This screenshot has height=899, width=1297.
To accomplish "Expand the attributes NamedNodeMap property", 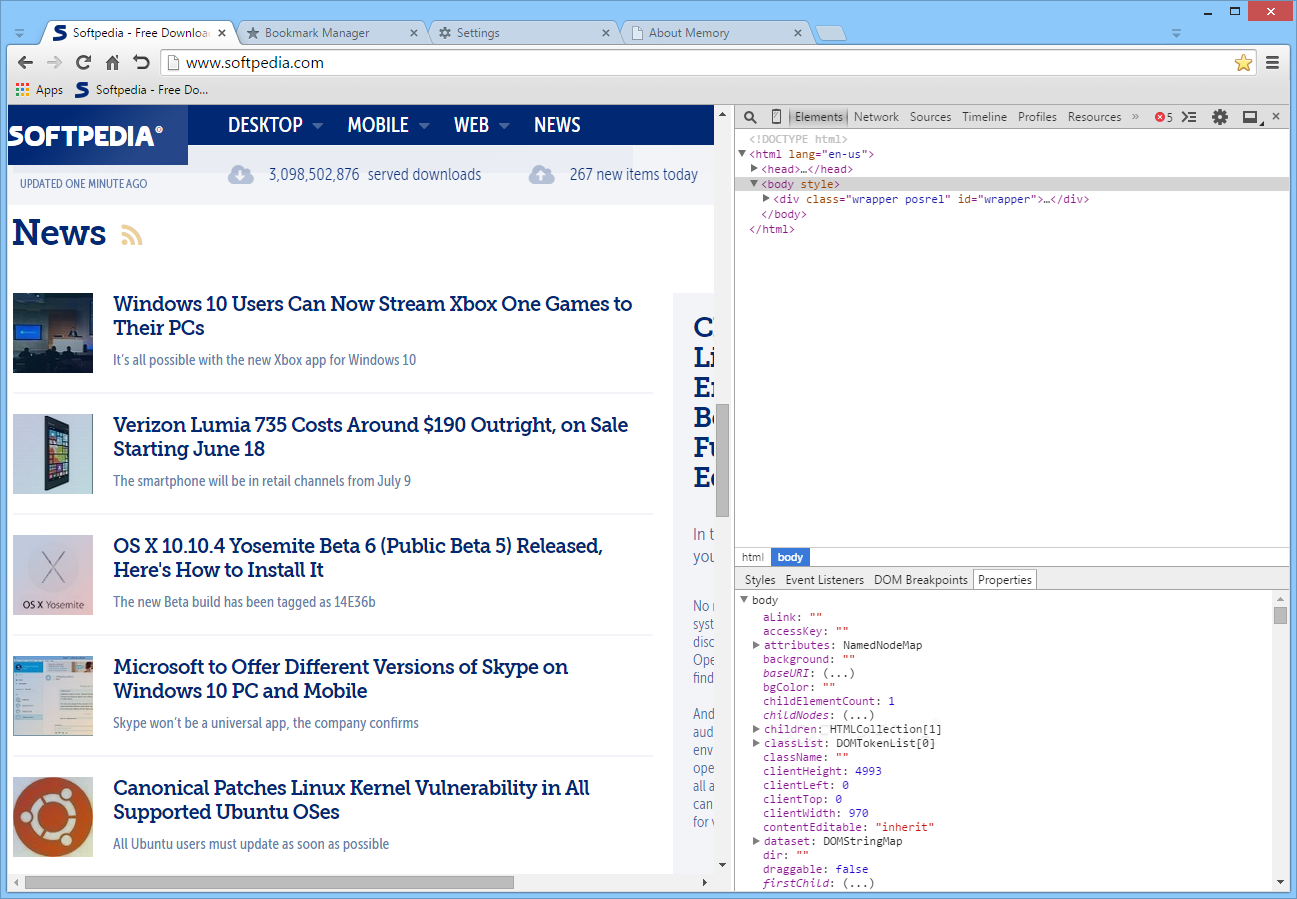I will [756, 645].
